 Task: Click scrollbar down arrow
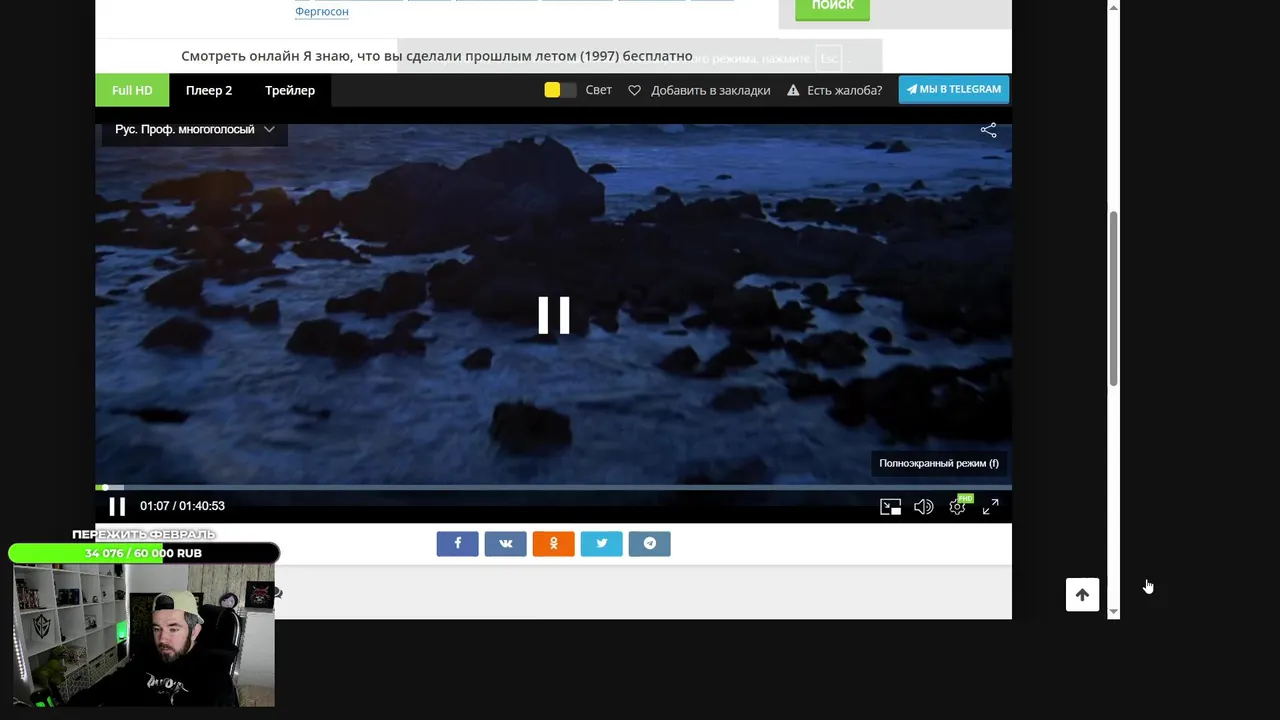coord(1113,611)
